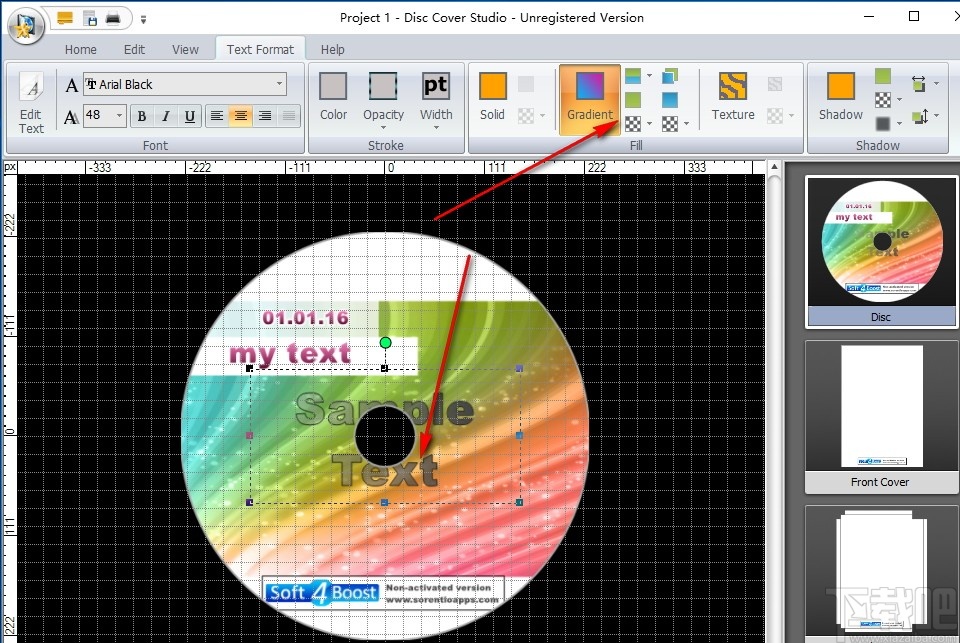Open the Print tool in quick access toolbar
This screenshot has height=643, width=960.
coord(112,17)
